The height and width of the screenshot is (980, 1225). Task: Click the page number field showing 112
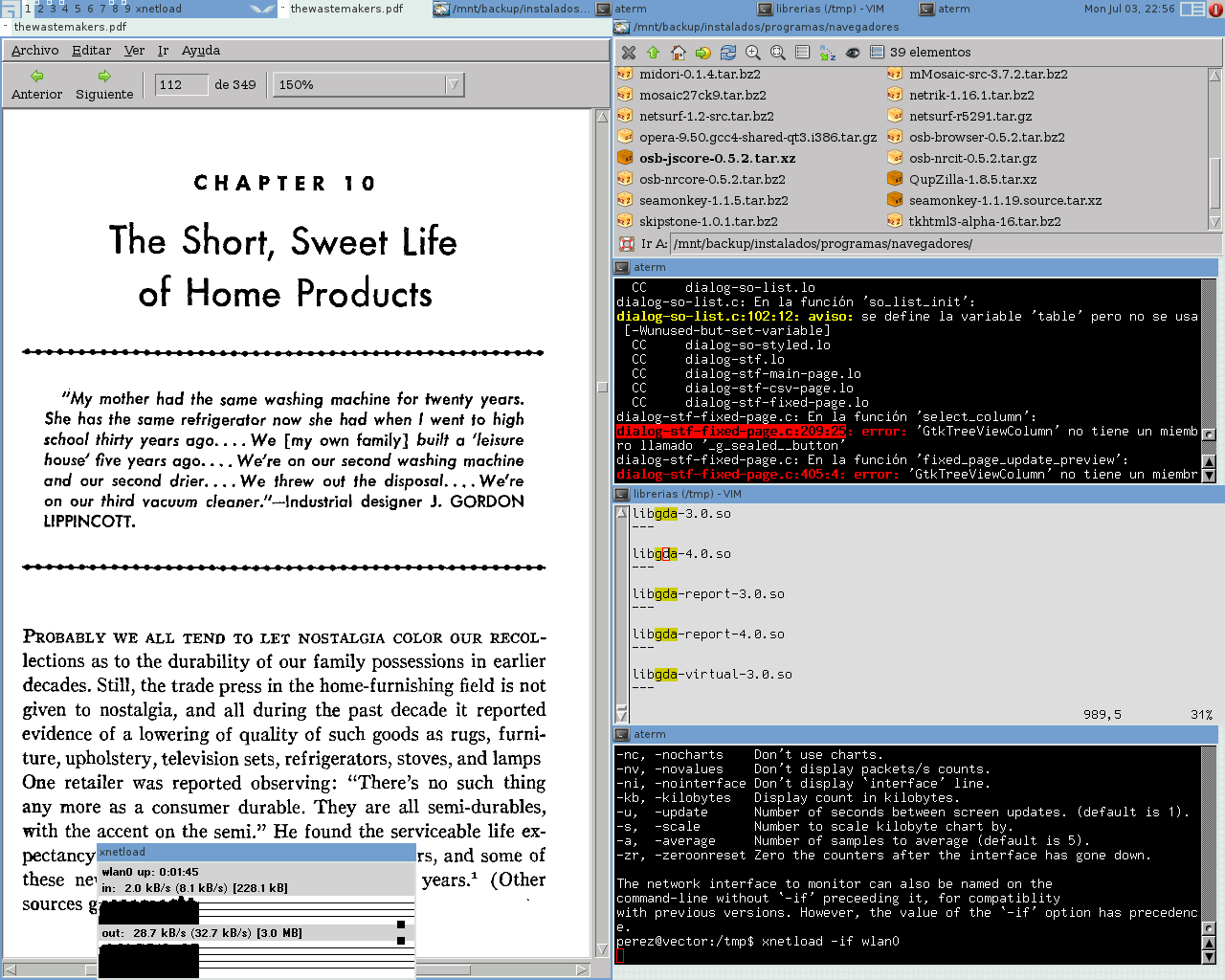tap(181, 85)
